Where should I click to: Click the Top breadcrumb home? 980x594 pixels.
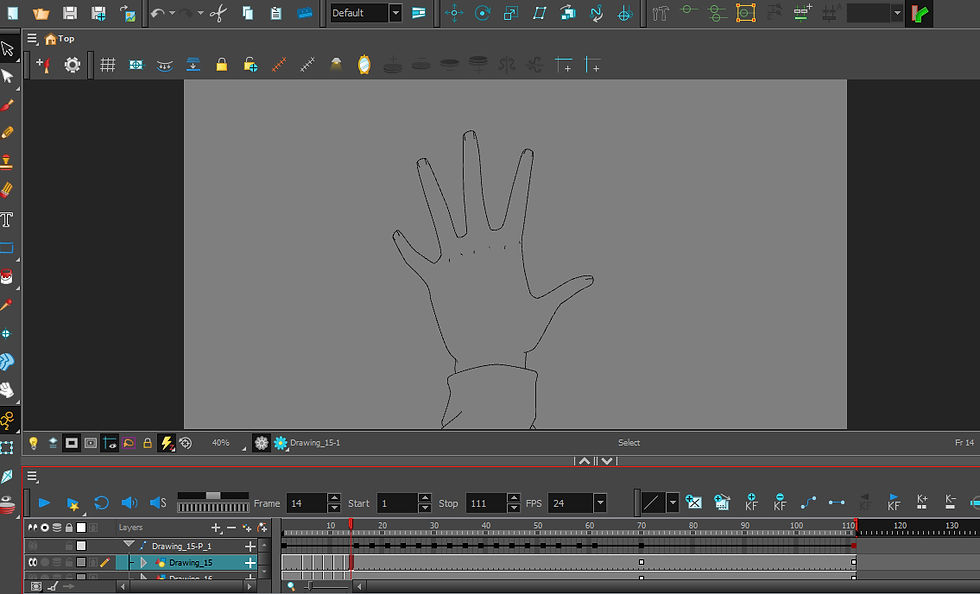(x=59, y=39)
